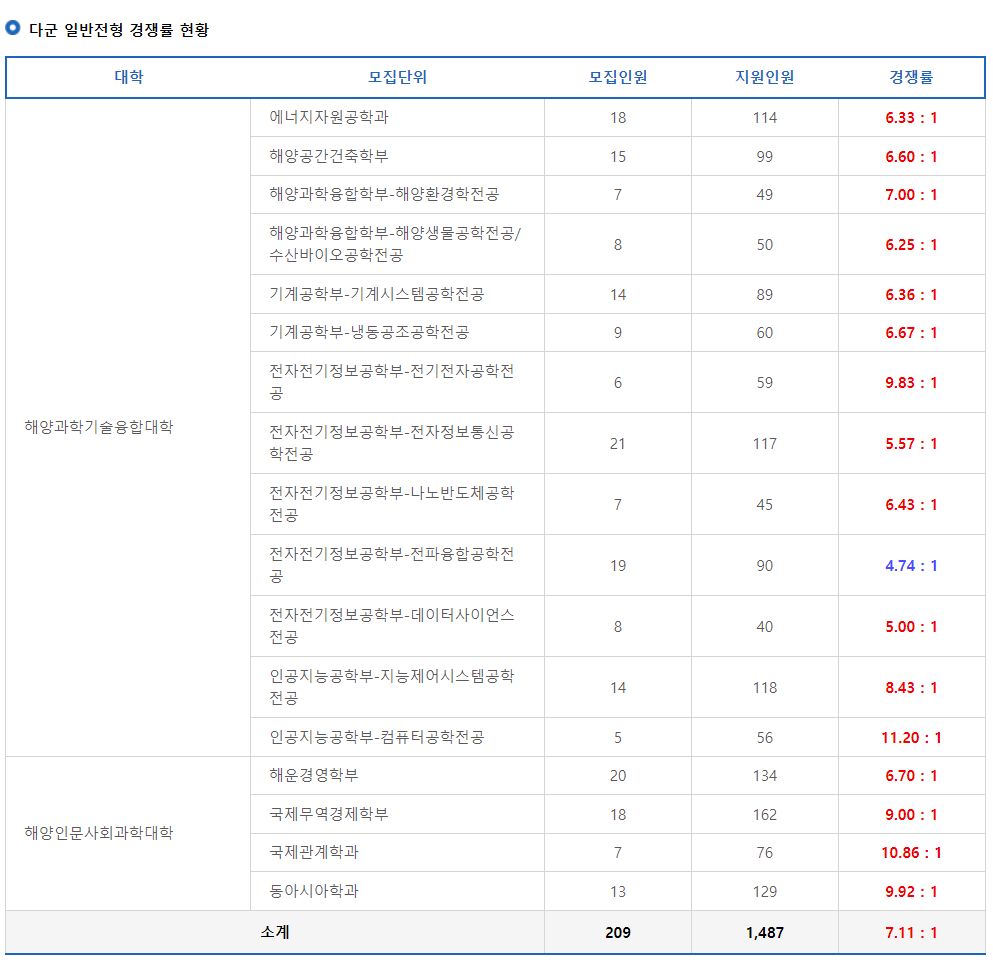The width and height of the screenshot is (993, 967).
Task: Click the 11.20 : 1 rate value
Action: tap(911, 737)
